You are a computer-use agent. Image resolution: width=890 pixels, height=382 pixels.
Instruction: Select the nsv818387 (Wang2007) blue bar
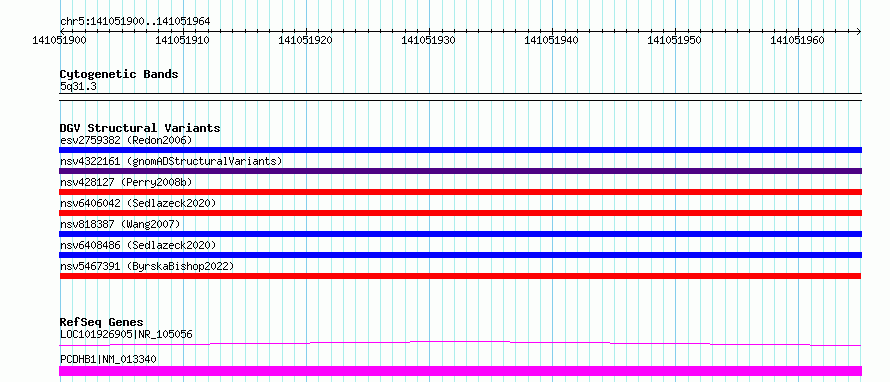460,234
